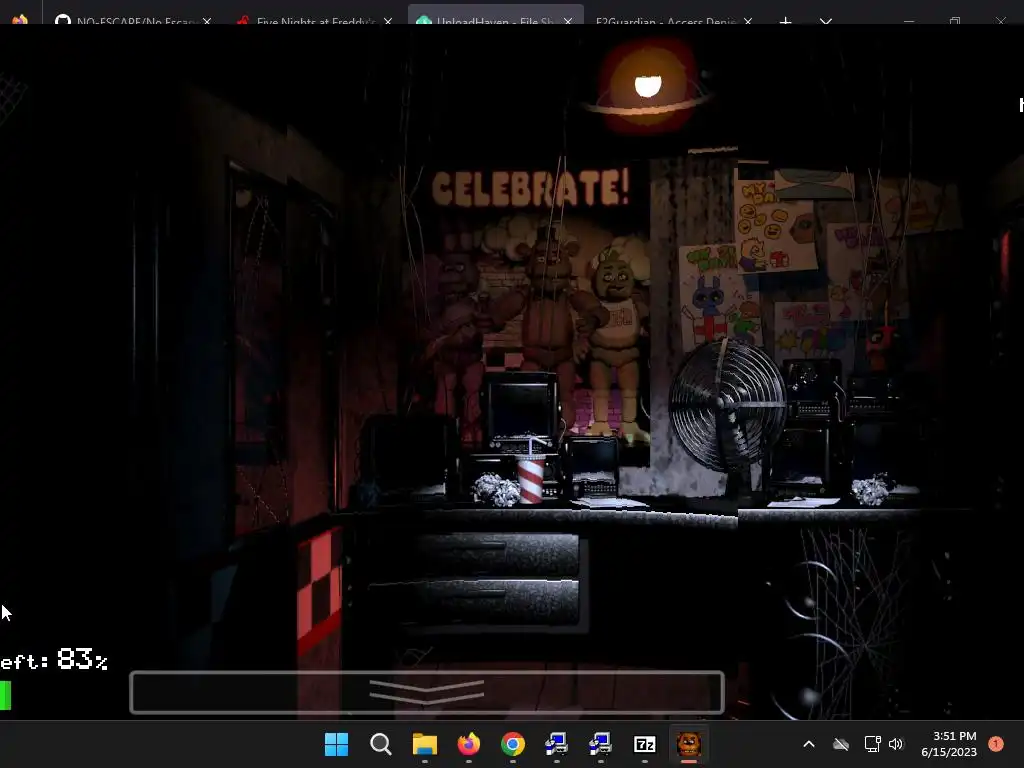
Task: Open Windows Start menu
Action: [336, 744]
